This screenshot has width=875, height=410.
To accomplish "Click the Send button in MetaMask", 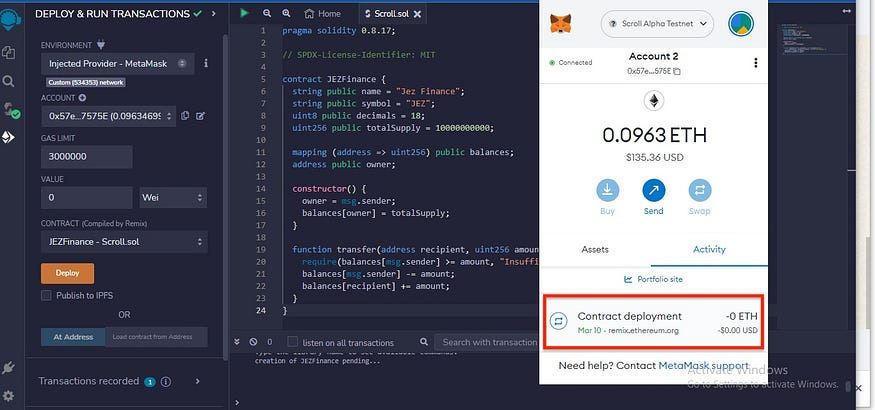I will pos(653,191).
